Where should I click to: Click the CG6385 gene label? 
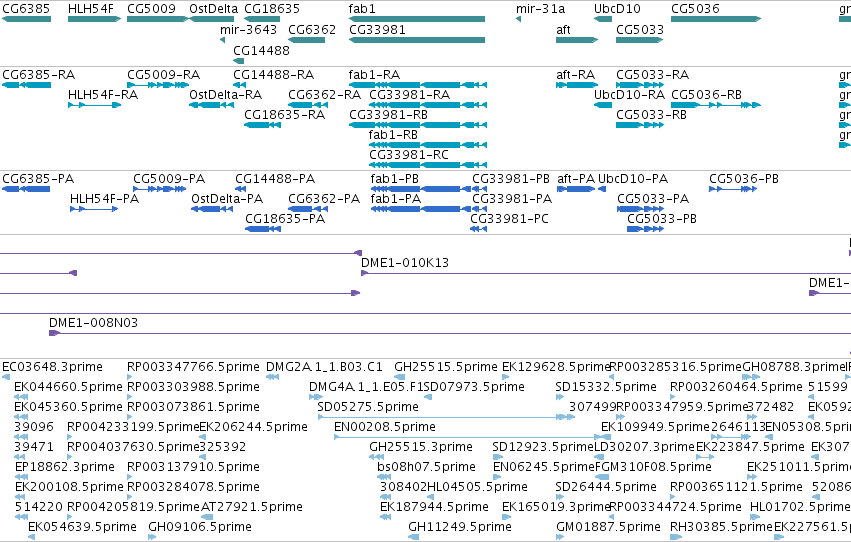click(26, 9)
